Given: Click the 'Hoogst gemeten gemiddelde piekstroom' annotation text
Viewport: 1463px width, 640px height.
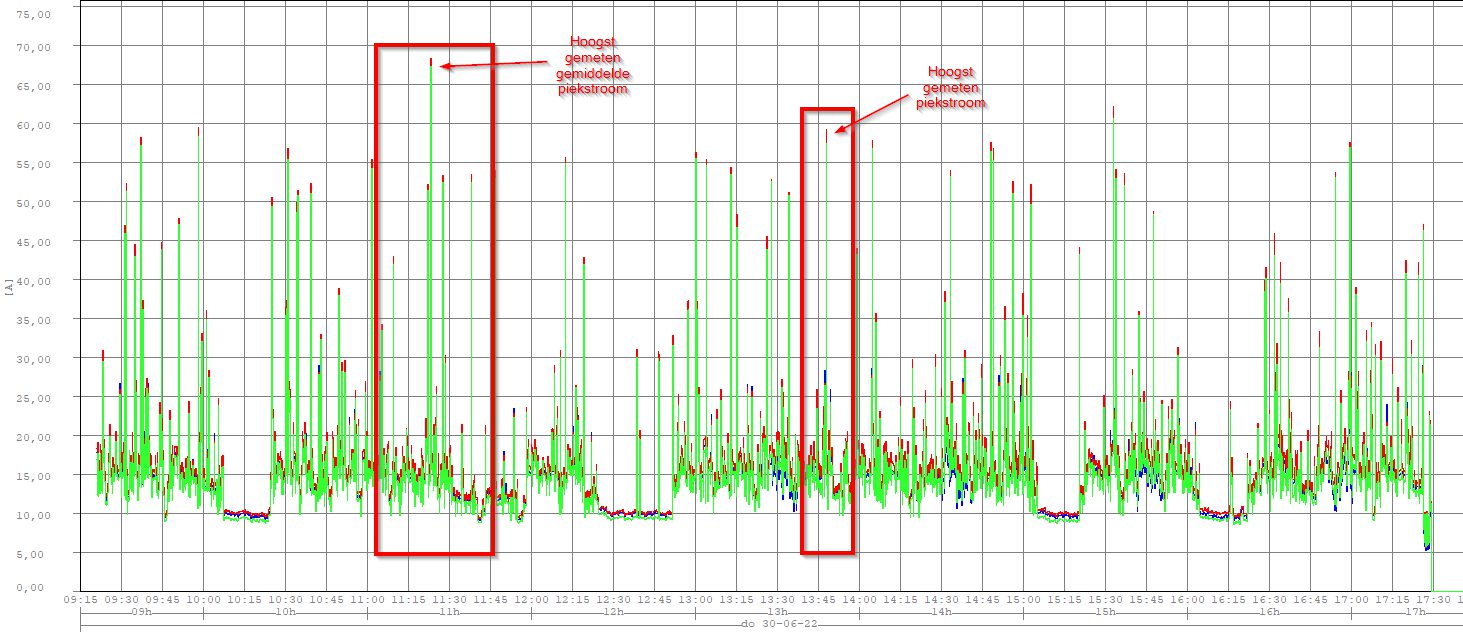Looking at the screenshot, I should pos(599,65).
